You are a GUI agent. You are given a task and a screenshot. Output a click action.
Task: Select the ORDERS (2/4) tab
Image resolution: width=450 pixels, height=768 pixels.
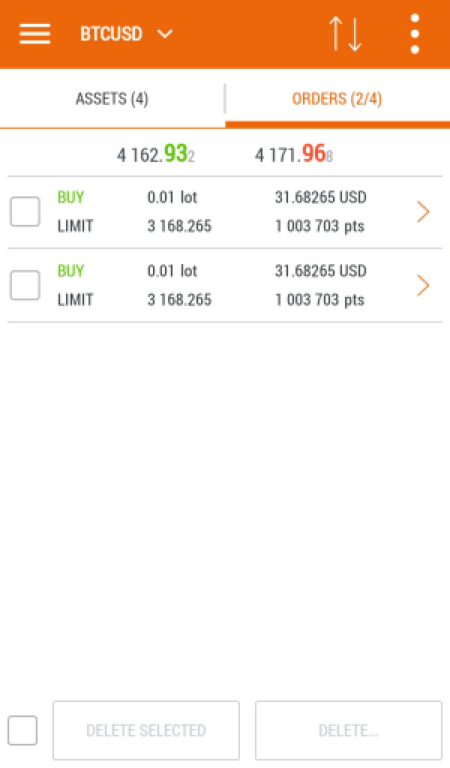click(337, 99)
